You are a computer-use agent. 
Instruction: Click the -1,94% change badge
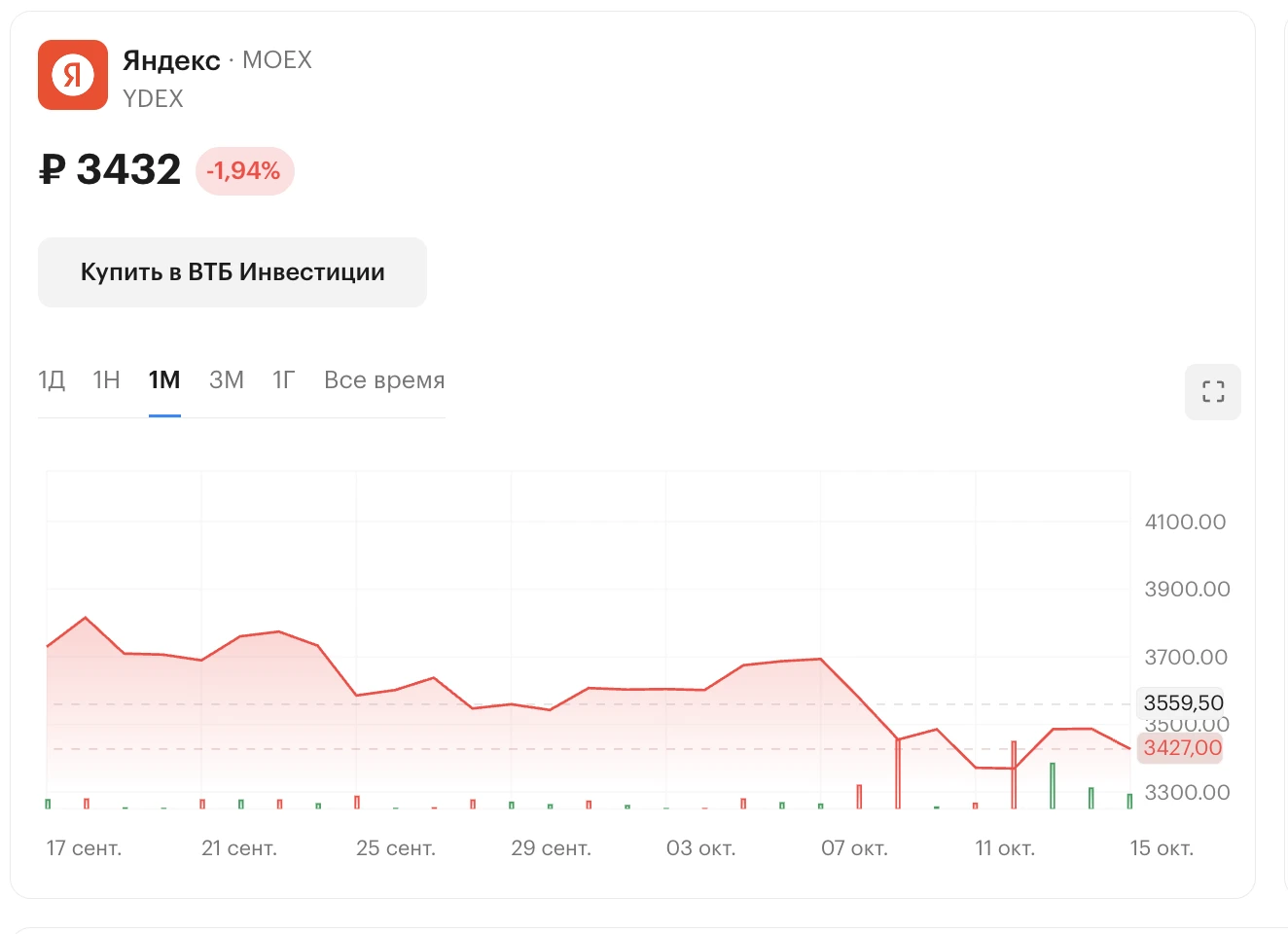(x=244, y=171)
